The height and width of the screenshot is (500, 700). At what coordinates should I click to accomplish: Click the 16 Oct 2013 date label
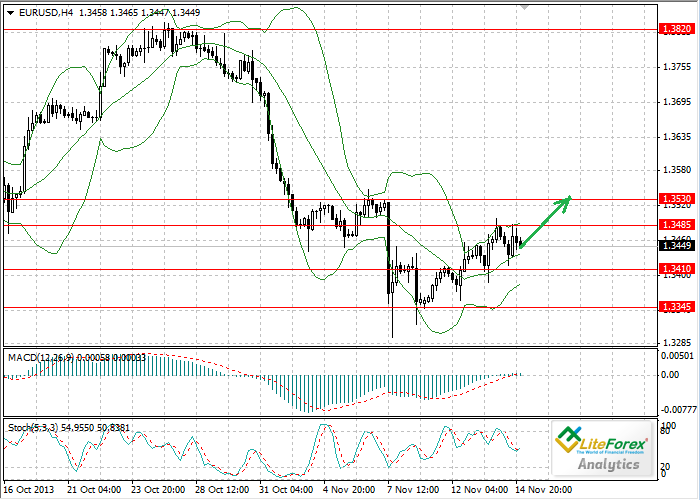(x=29, y=491)
